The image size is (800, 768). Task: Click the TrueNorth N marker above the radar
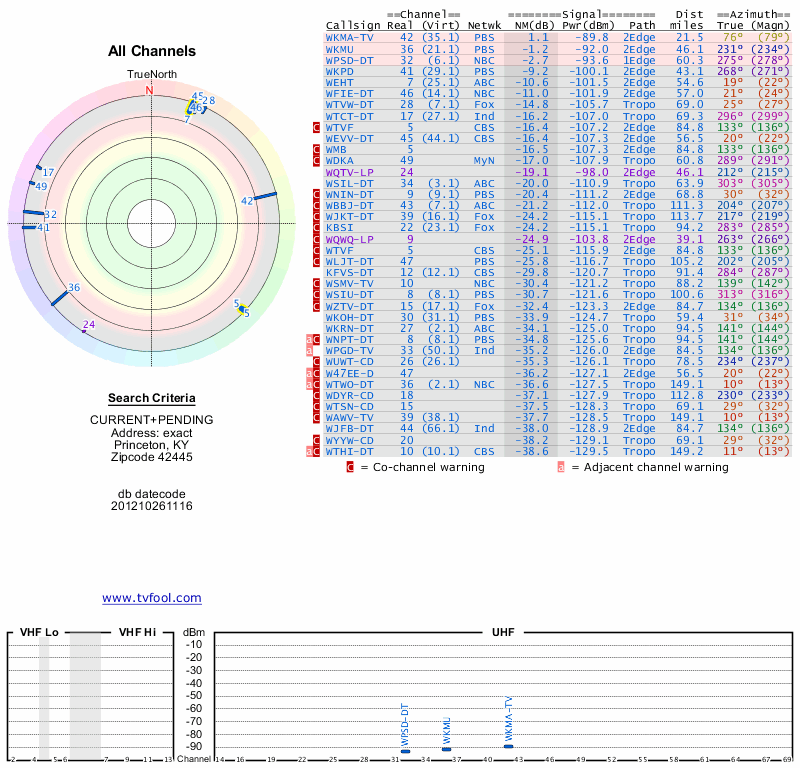tap(150, 90)
